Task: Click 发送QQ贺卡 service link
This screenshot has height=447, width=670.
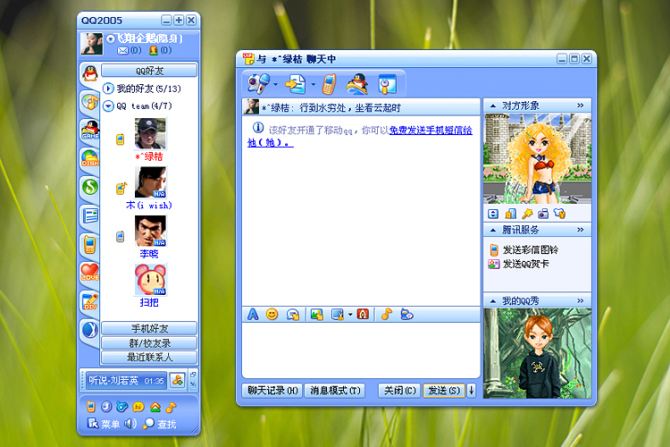Action: tap(519, 264)
